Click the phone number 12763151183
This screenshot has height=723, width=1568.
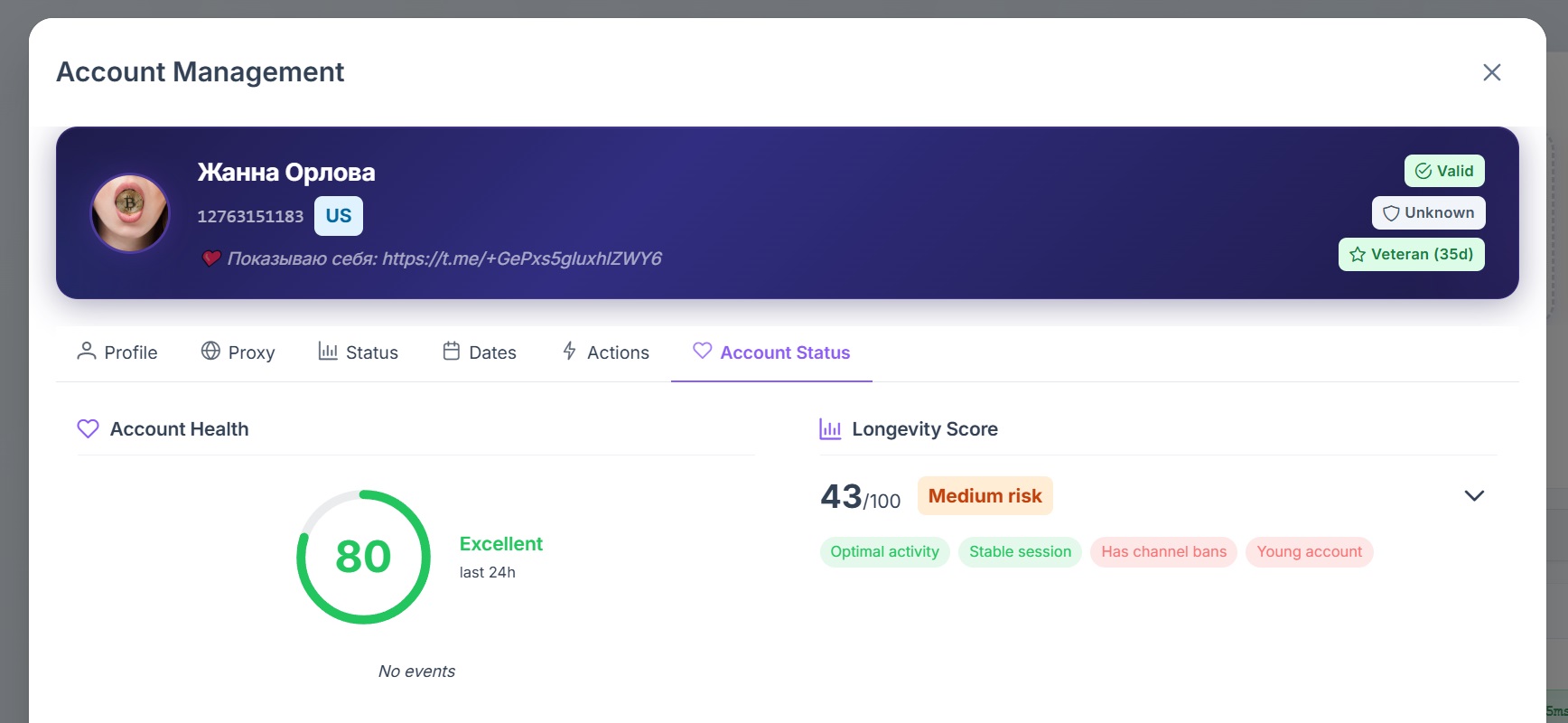(x=250, y=216)
